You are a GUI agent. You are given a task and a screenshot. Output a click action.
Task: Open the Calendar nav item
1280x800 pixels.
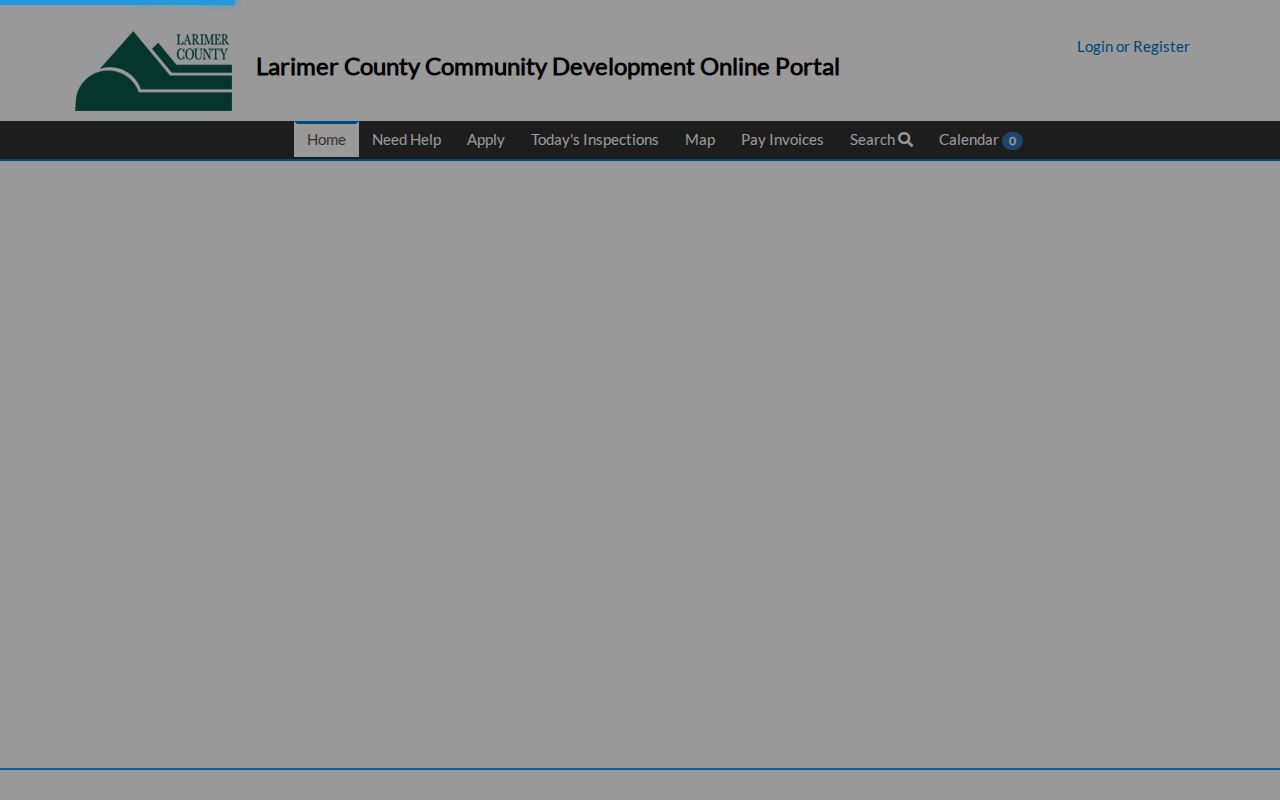[x=980, y=140]
